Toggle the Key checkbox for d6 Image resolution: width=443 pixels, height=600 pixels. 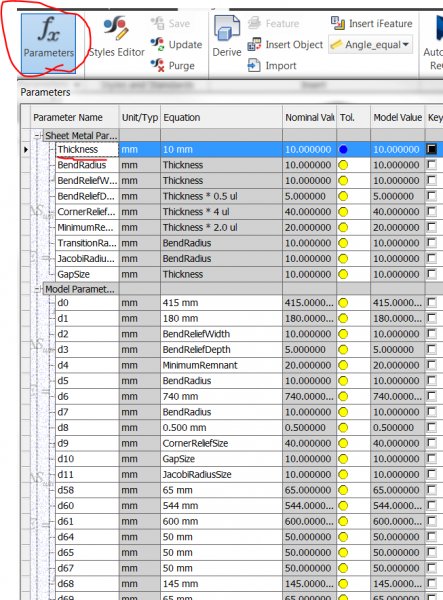[432, 396]
